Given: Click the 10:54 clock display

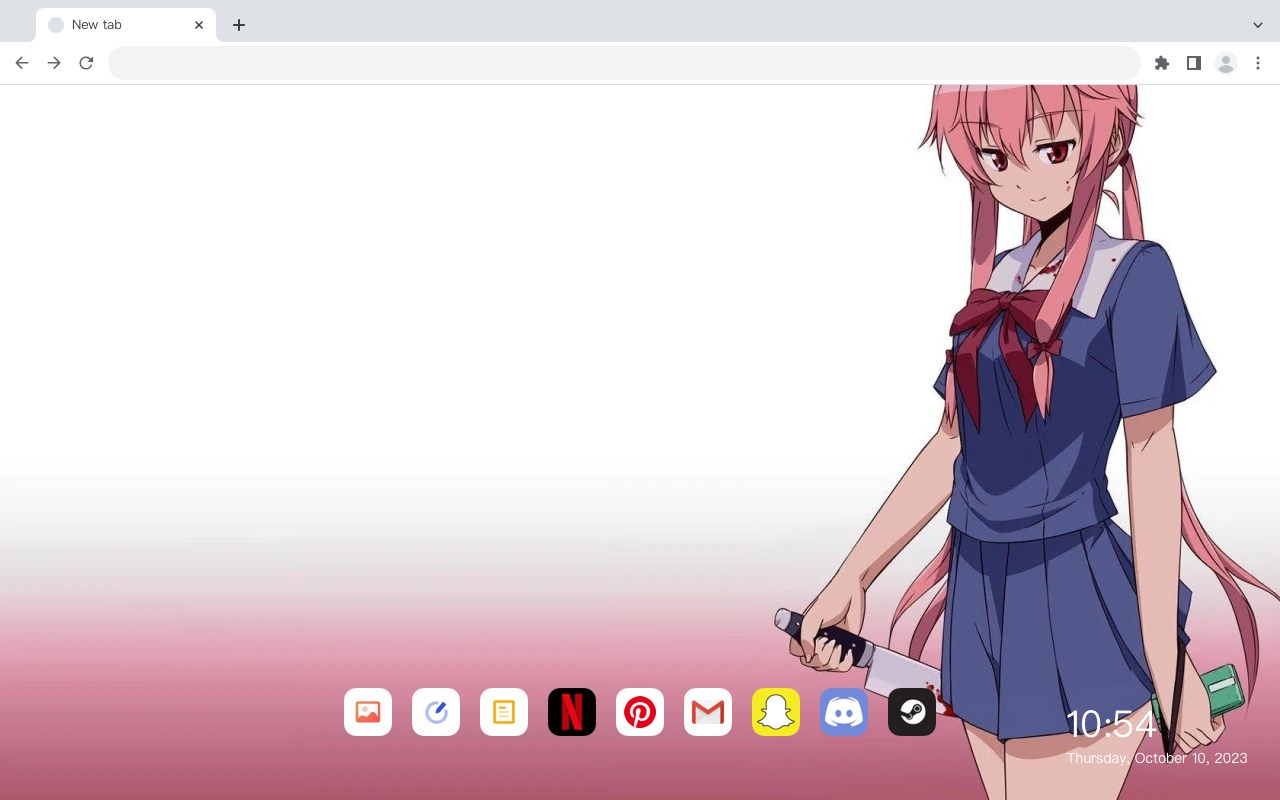Looking at the screenshot, I should 1111,724.
